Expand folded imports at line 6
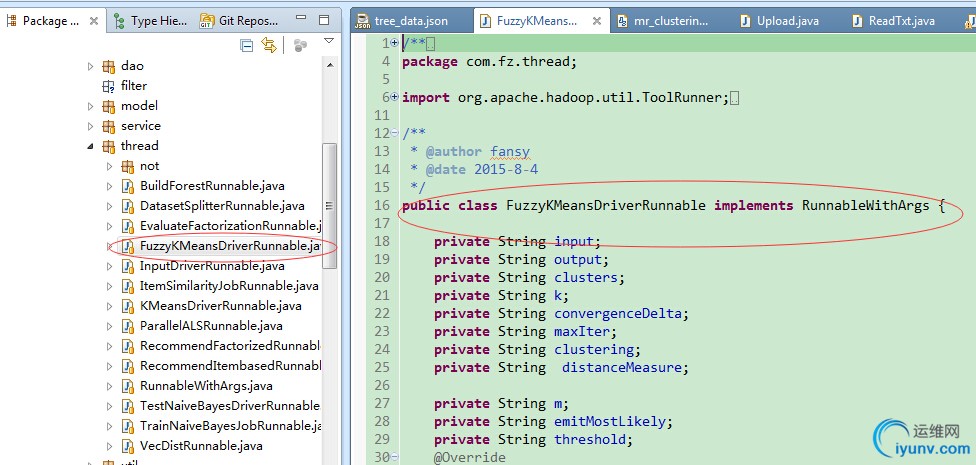The image size is (976, 465). 394,97
